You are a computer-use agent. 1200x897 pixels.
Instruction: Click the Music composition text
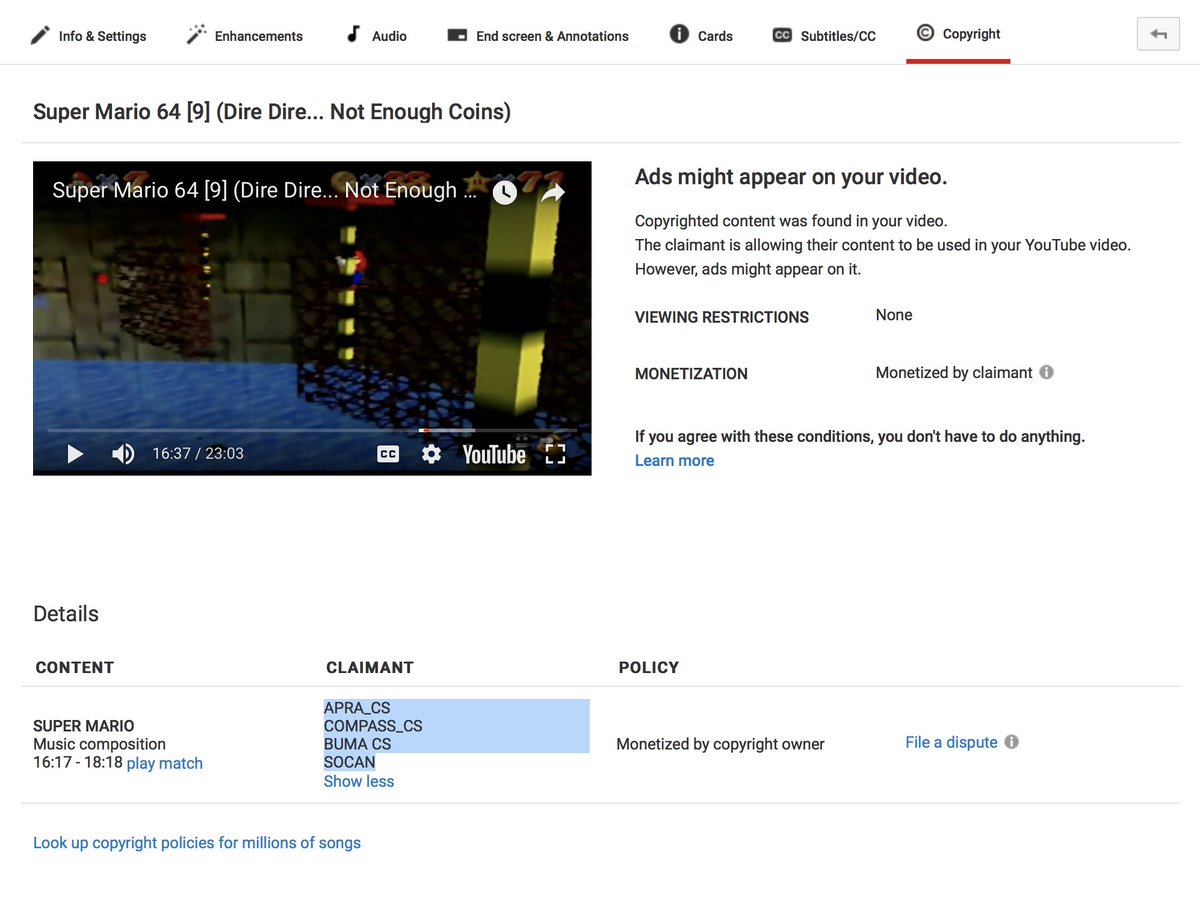click(99, 744)
